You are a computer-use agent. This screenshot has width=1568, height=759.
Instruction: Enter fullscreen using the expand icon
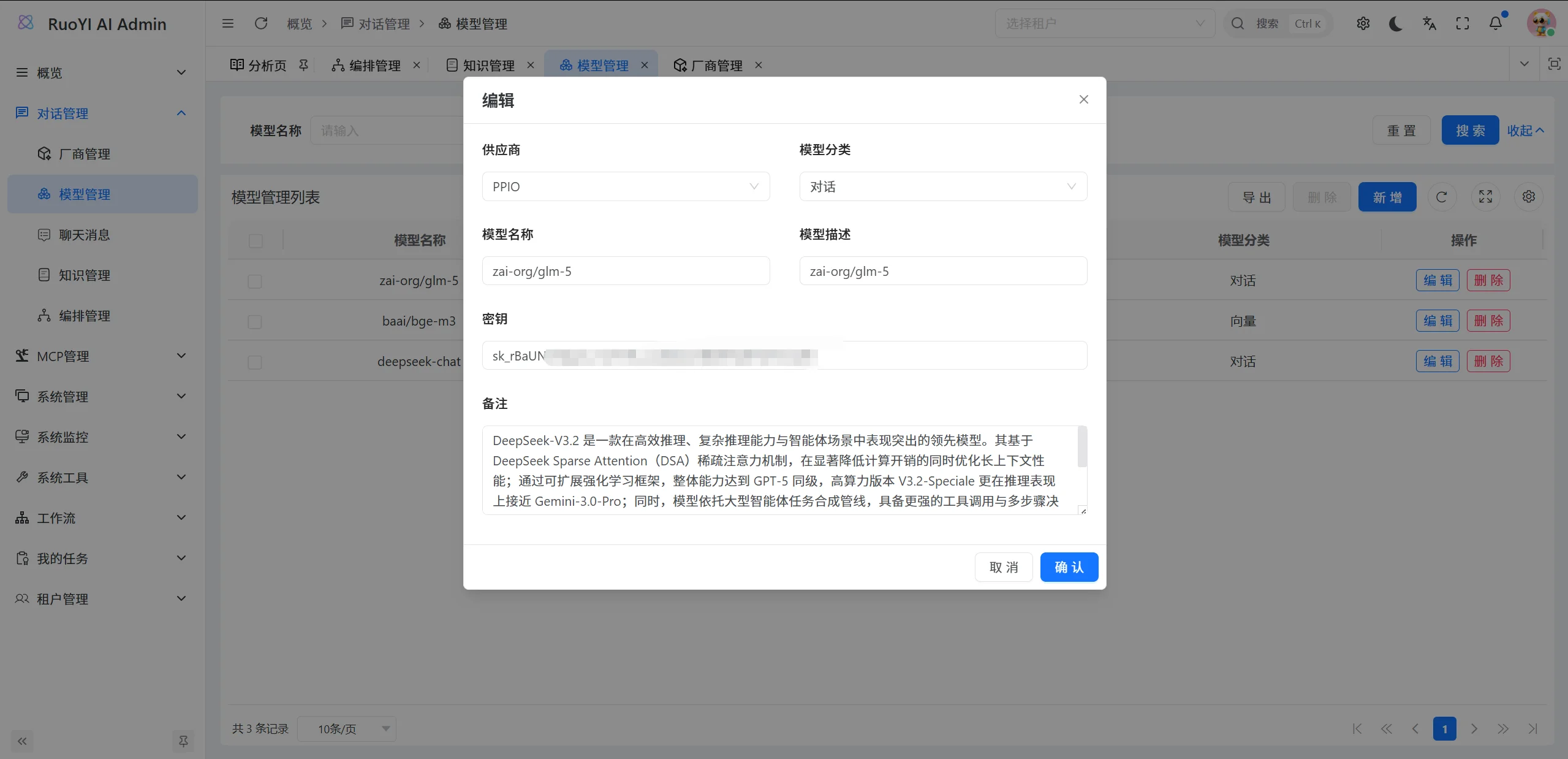(x=1462, y=23)
